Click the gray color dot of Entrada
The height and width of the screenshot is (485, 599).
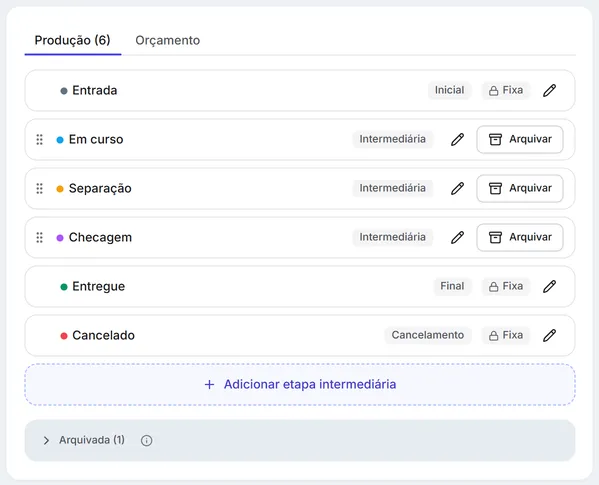click(x=64, y=91)
